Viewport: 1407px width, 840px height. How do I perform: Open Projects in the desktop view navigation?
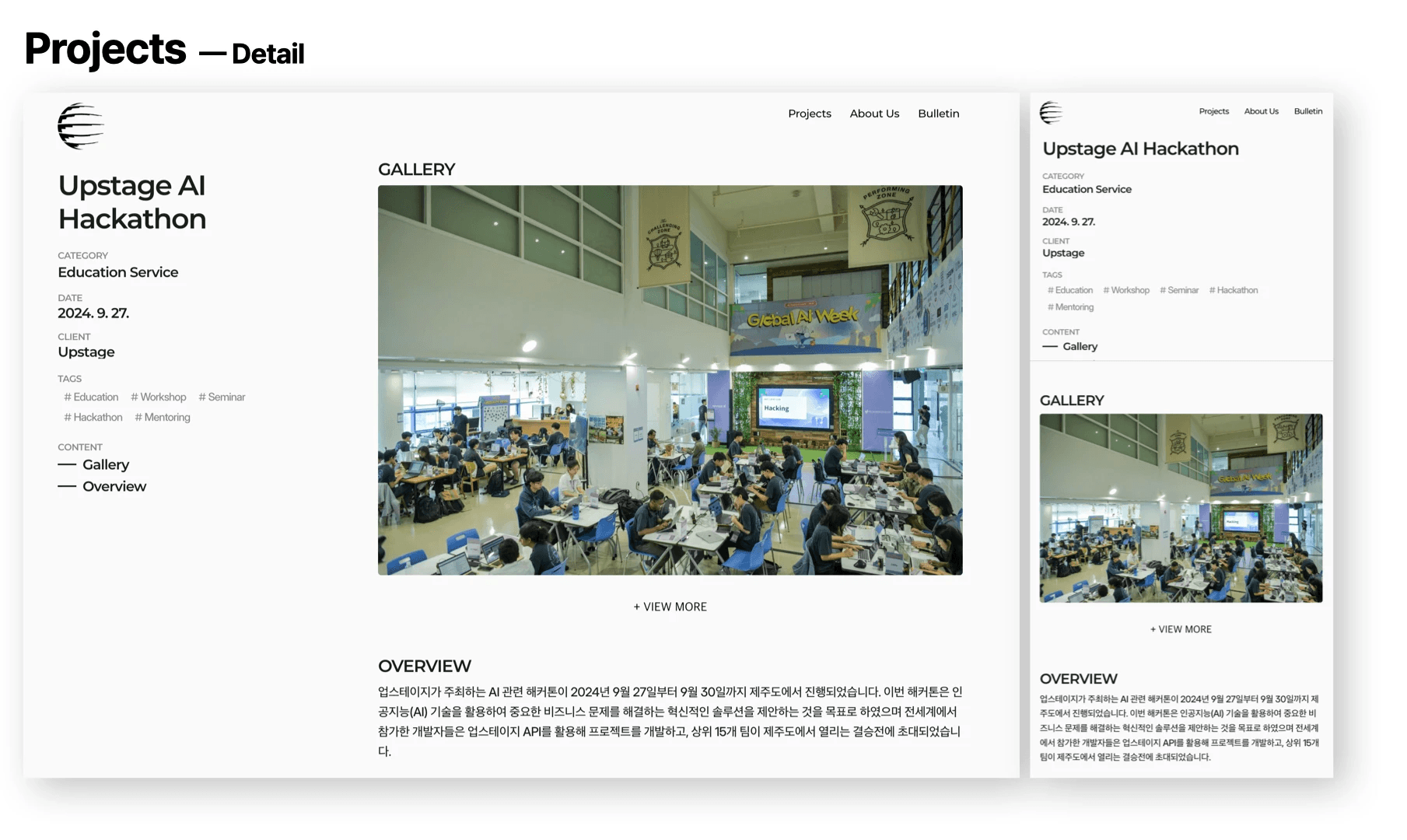(810, 114)
